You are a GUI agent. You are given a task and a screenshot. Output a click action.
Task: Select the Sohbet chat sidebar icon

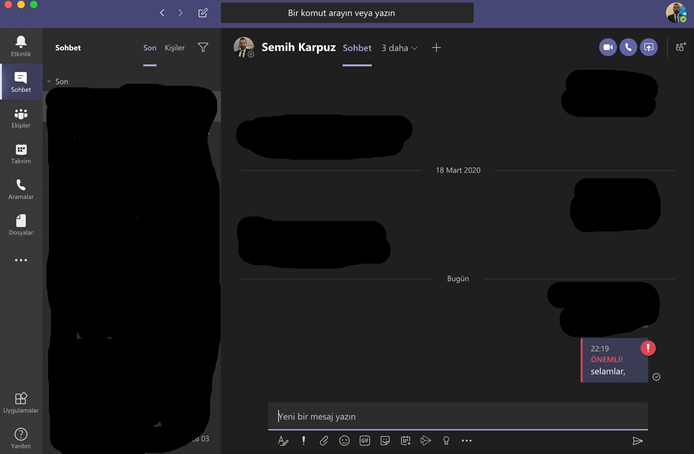click(x=21, y=82)
